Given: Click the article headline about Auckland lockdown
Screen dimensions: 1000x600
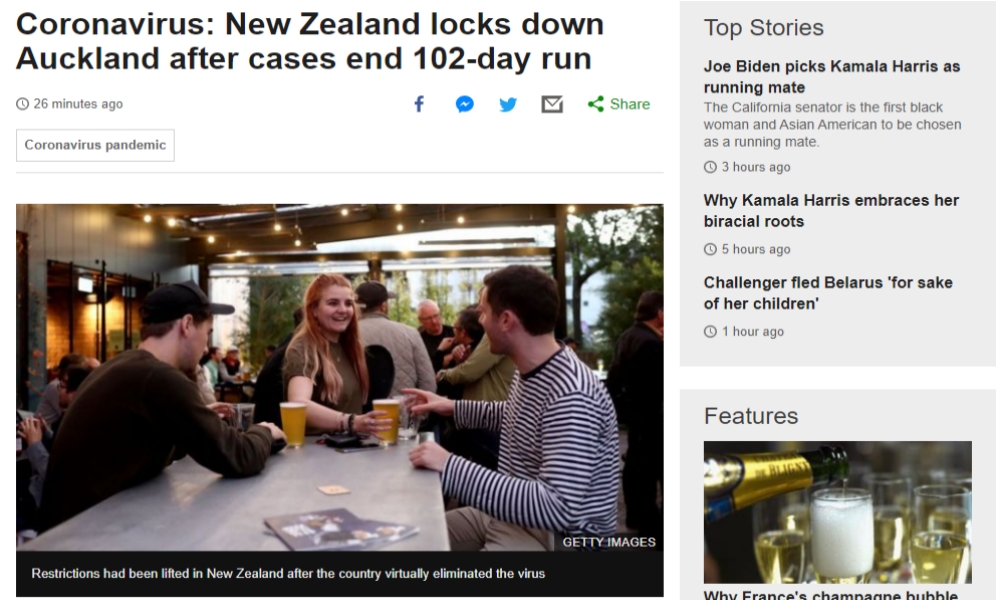Looking at the screenshot, I should tap(310, 41).
